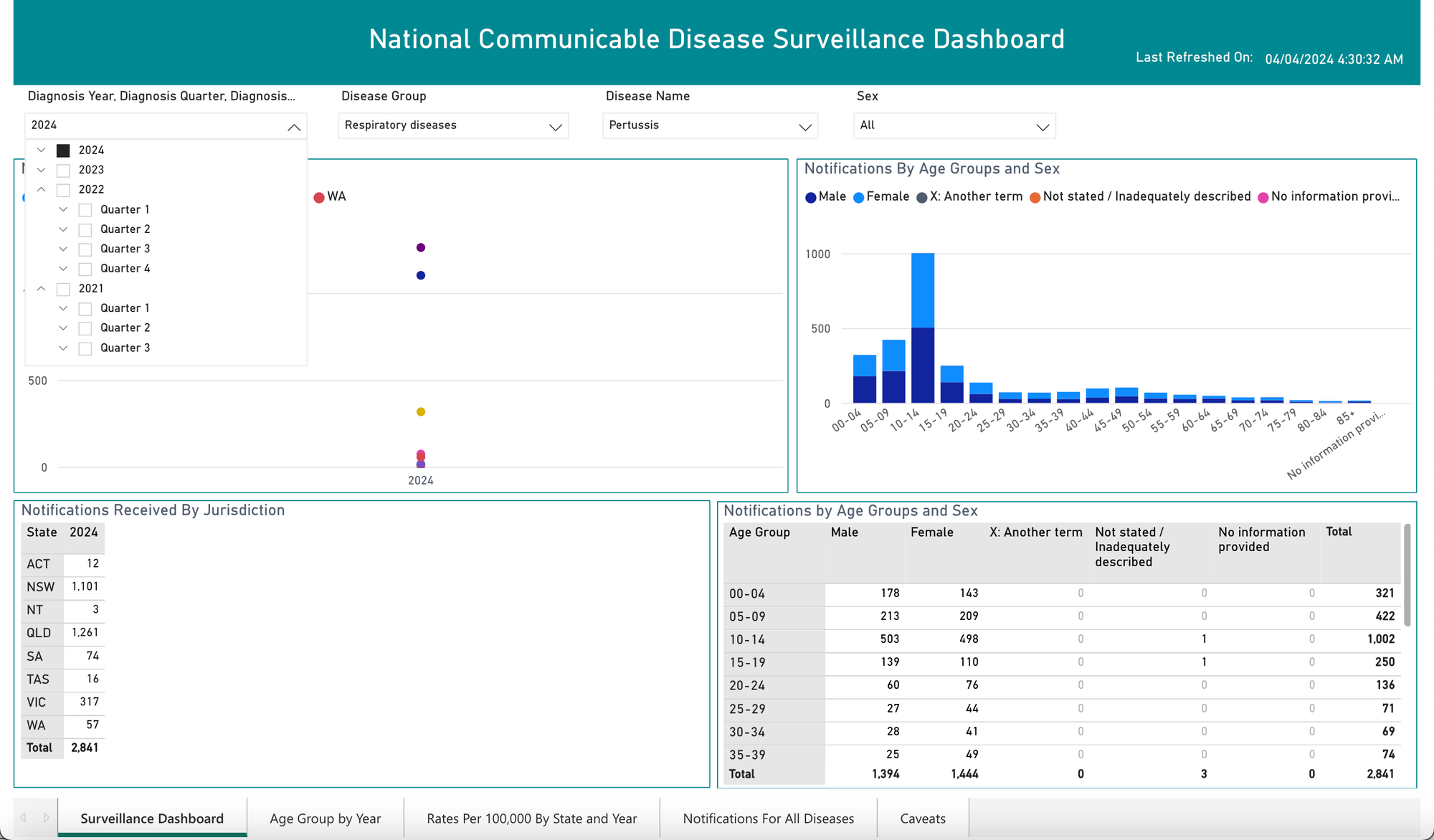
Task: Open the Caveats tab
Action: pyautogui.click(x=923, y=818)
